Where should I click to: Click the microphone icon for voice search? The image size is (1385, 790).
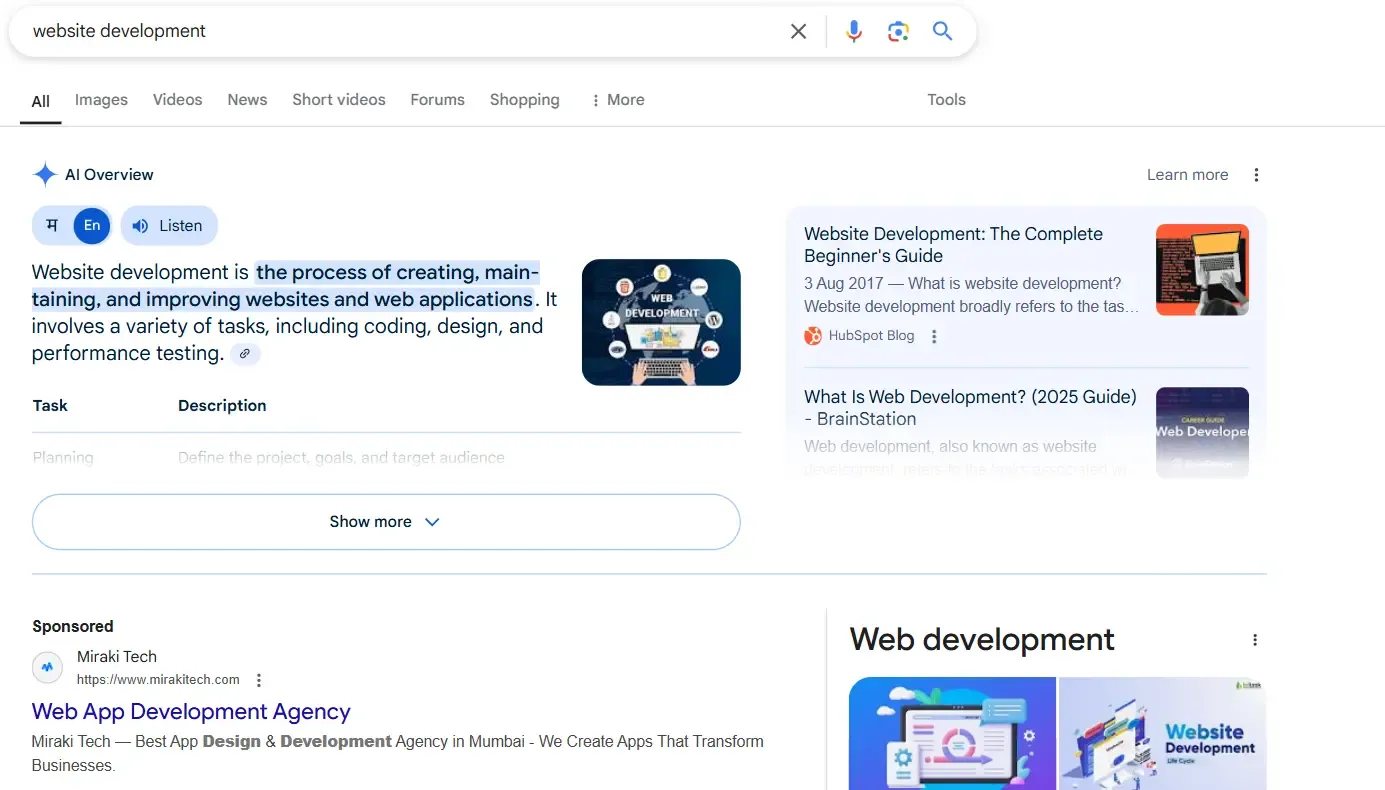(853, 31)
